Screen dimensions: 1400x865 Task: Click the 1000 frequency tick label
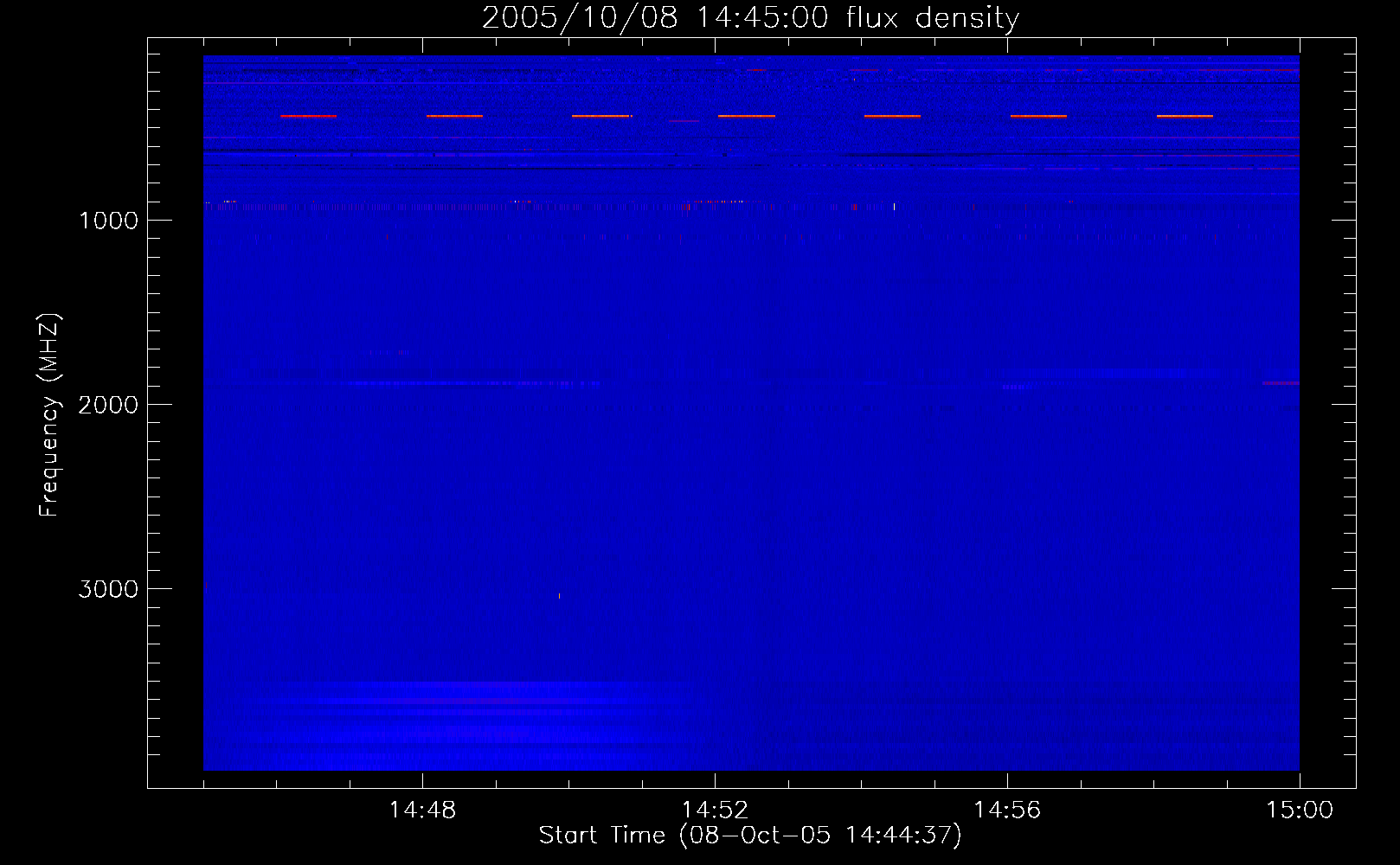108,221
